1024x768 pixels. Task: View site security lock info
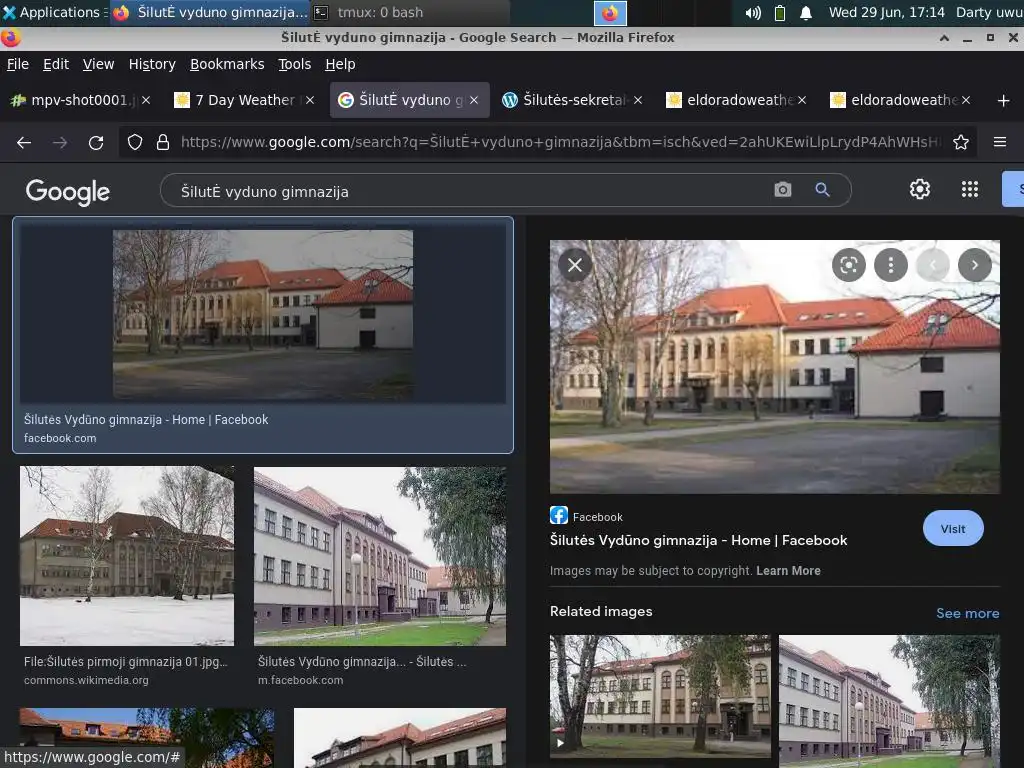tap(163, 142)
